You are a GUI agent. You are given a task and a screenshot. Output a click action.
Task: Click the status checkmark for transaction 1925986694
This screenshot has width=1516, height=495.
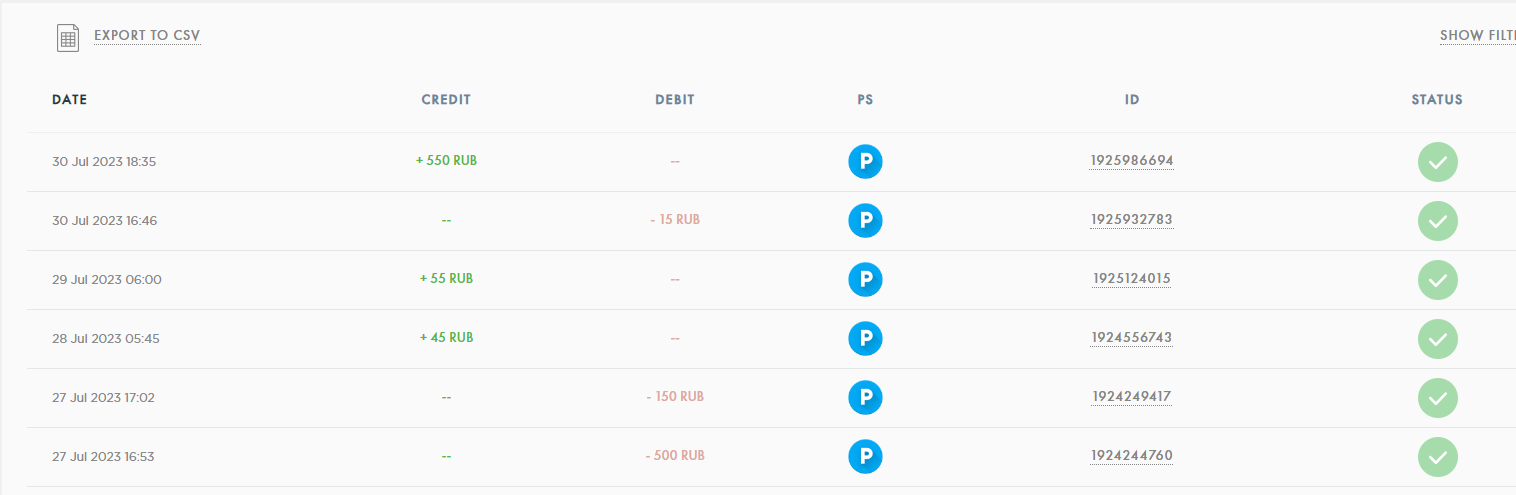1437,162
